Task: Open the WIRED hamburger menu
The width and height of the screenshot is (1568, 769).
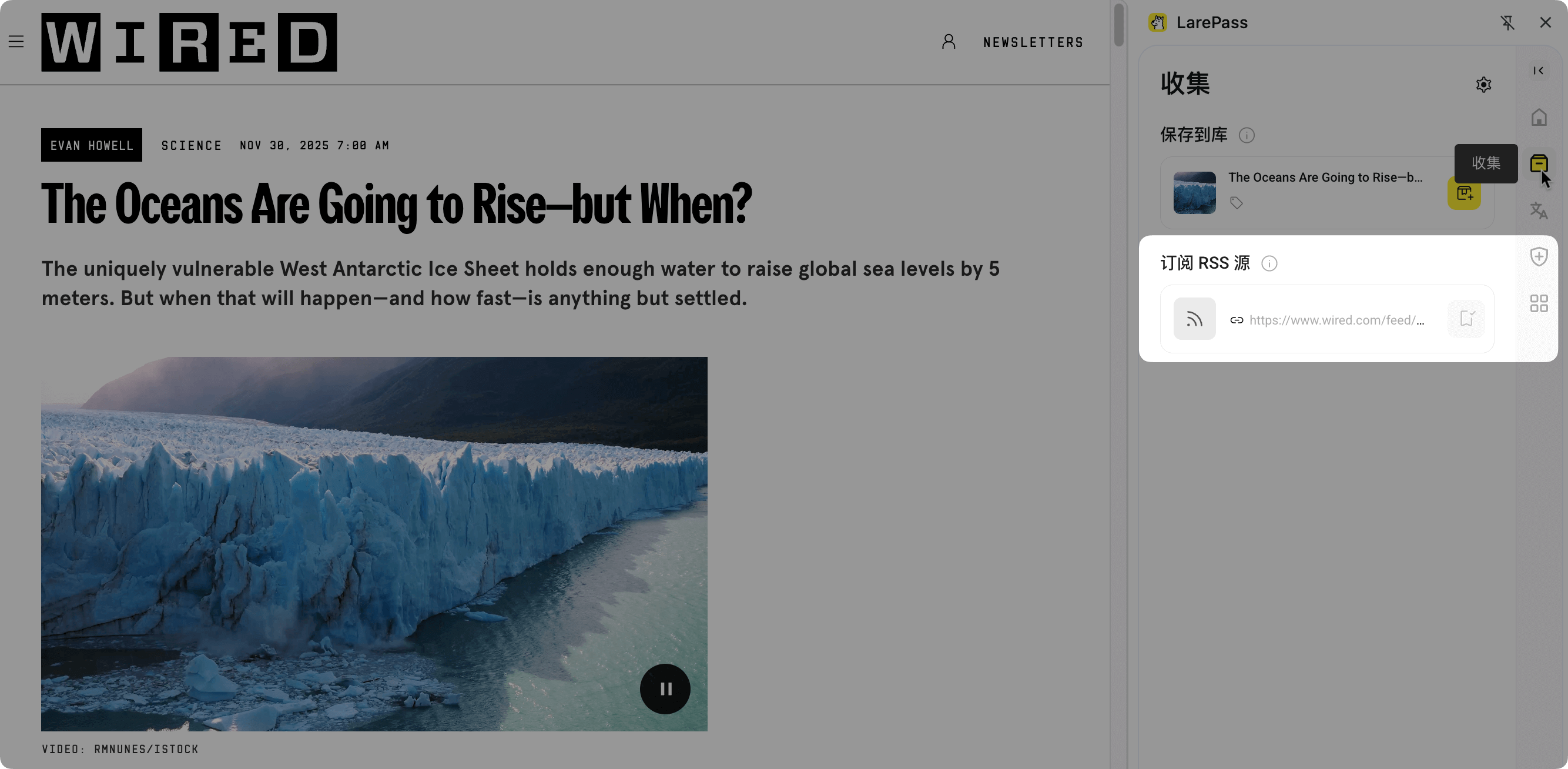Action: [x=16, y=41]
